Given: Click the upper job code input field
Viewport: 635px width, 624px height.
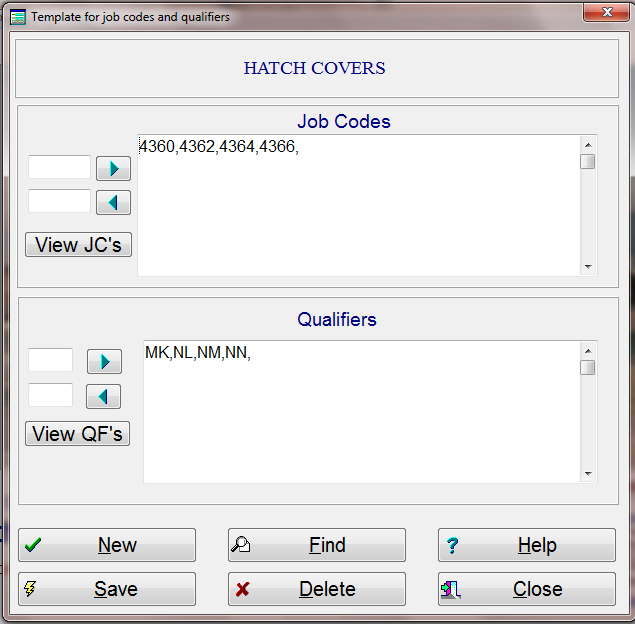Looking at the screenshot, I should coord(60,167).
